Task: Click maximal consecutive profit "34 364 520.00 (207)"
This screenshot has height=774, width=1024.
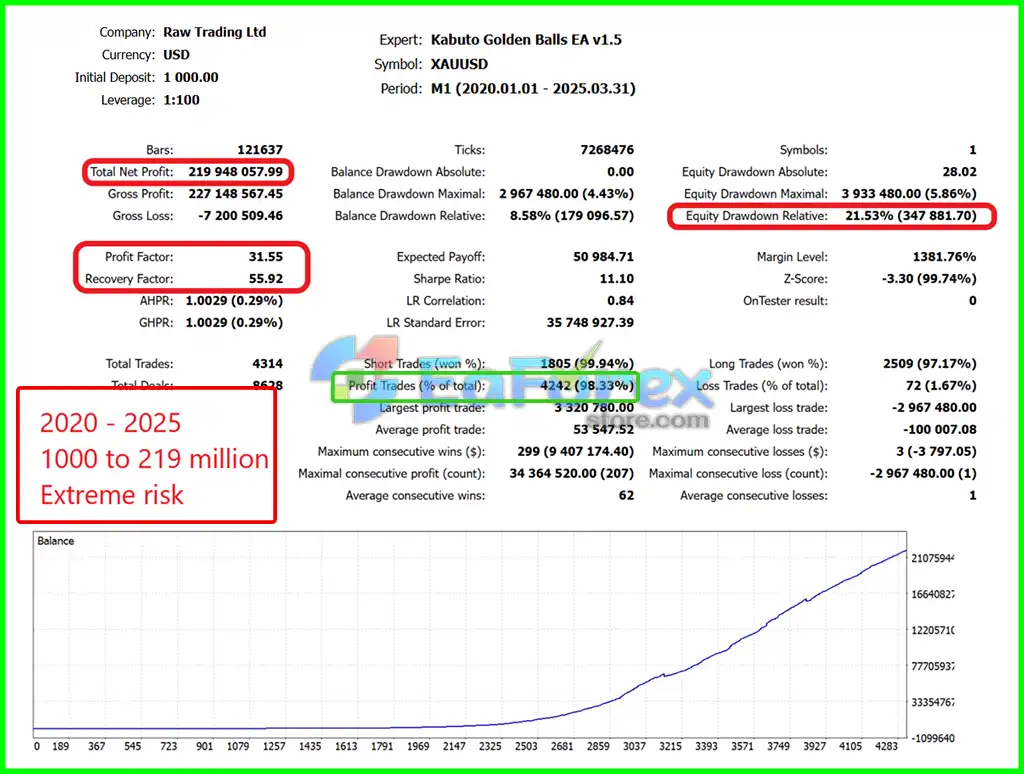Action: pyautogui.click(x=572, y=474)
